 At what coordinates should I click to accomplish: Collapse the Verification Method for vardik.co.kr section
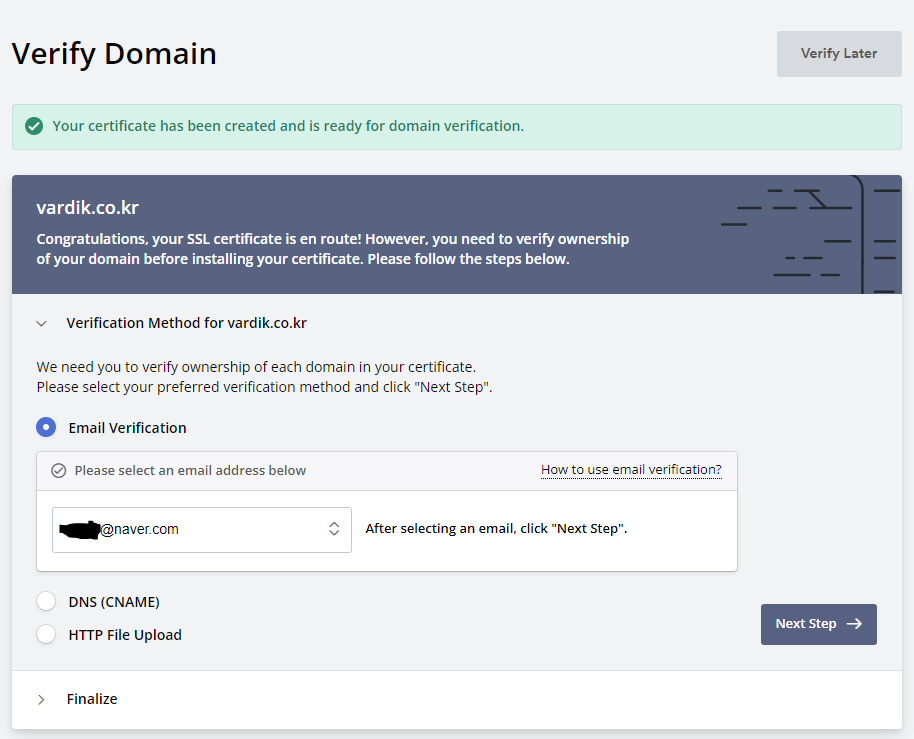pyautogui.click(x=41, y=323)
